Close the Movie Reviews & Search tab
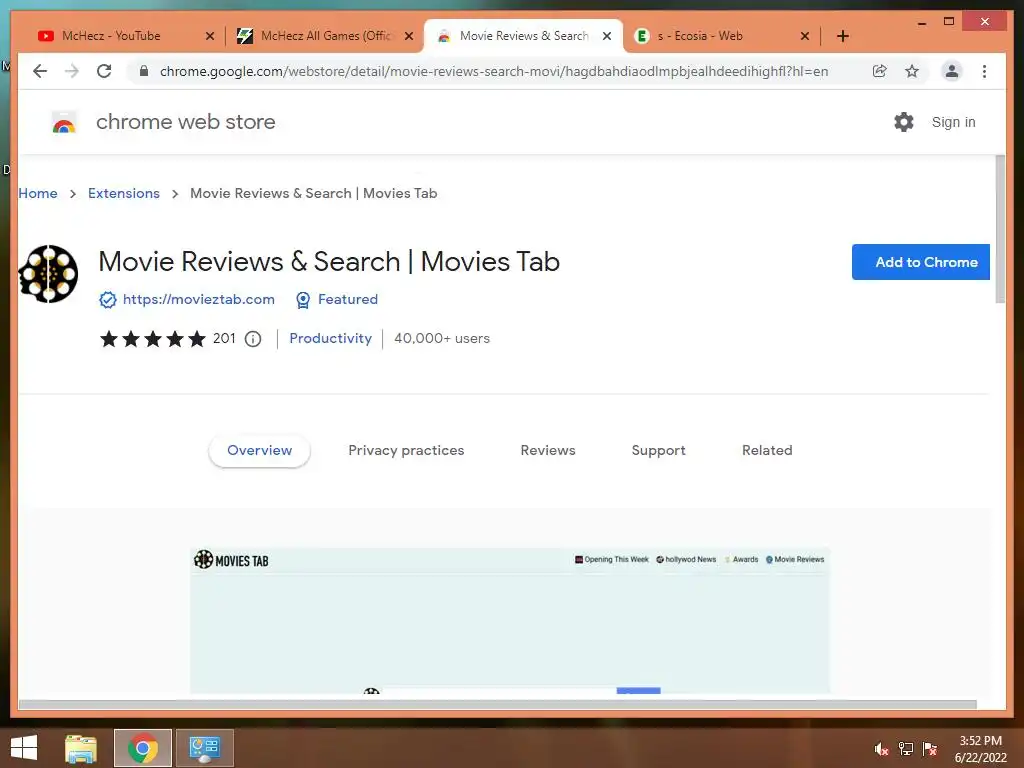The image size is (1024, 768). point(607,36)
